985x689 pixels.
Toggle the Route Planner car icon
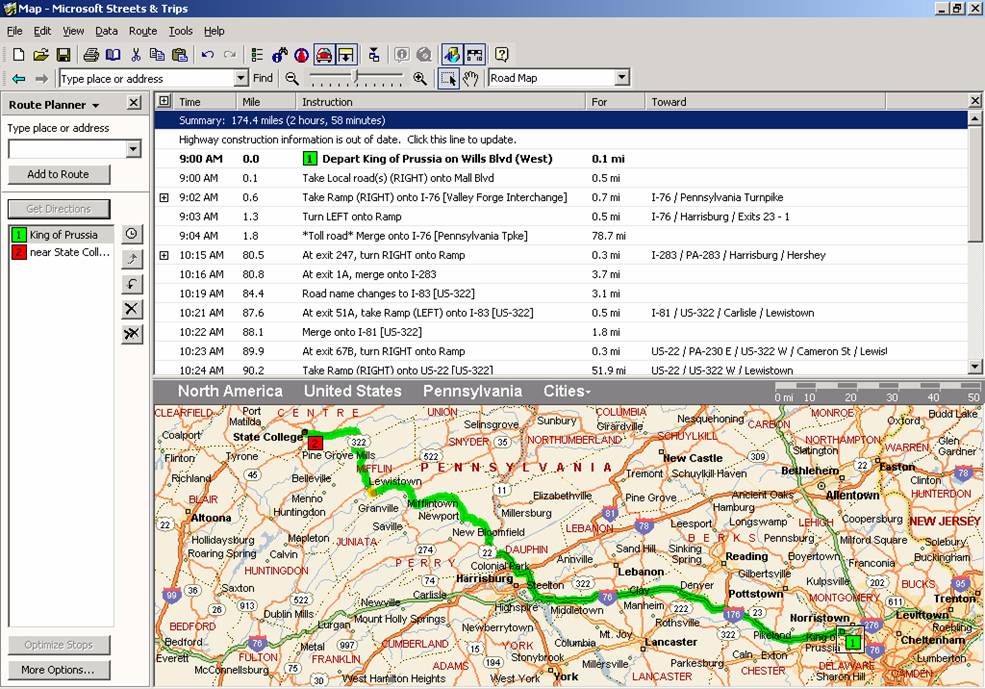324,55
